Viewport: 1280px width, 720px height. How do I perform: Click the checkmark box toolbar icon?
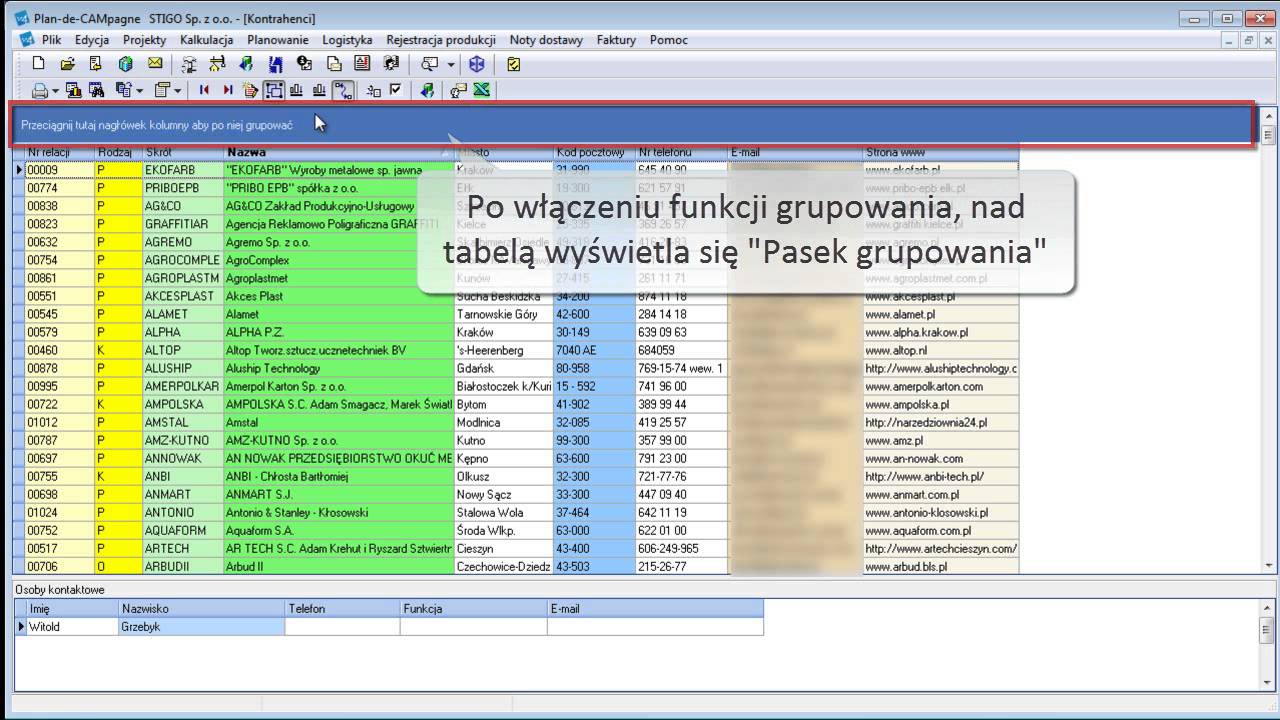(x=395, y=90)
